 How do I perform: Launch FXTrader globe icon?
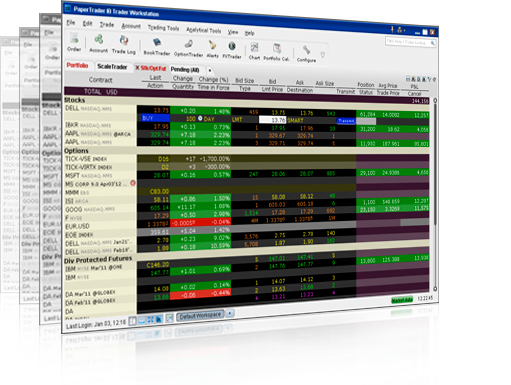[232, 50]
